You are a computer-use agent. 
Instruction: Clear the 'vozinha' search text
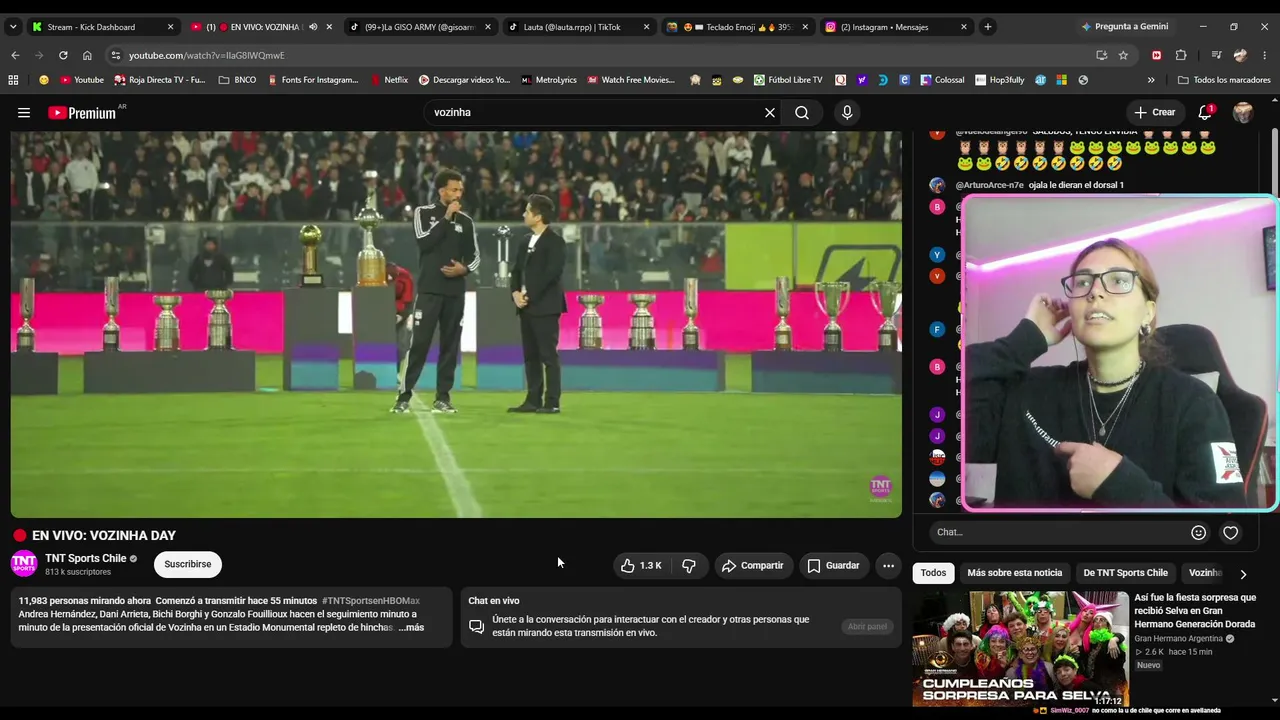pyautogui.click(x=770, y=113)
